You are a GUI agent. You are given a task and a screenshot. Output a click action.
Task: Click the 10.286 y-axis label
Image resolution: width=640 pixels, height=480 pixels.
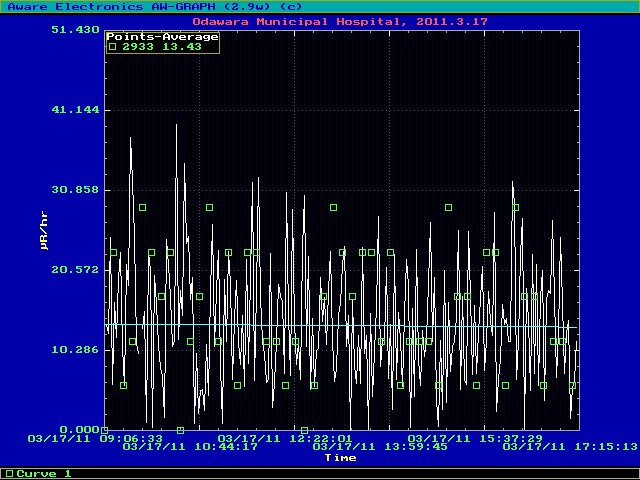[78, 350]
